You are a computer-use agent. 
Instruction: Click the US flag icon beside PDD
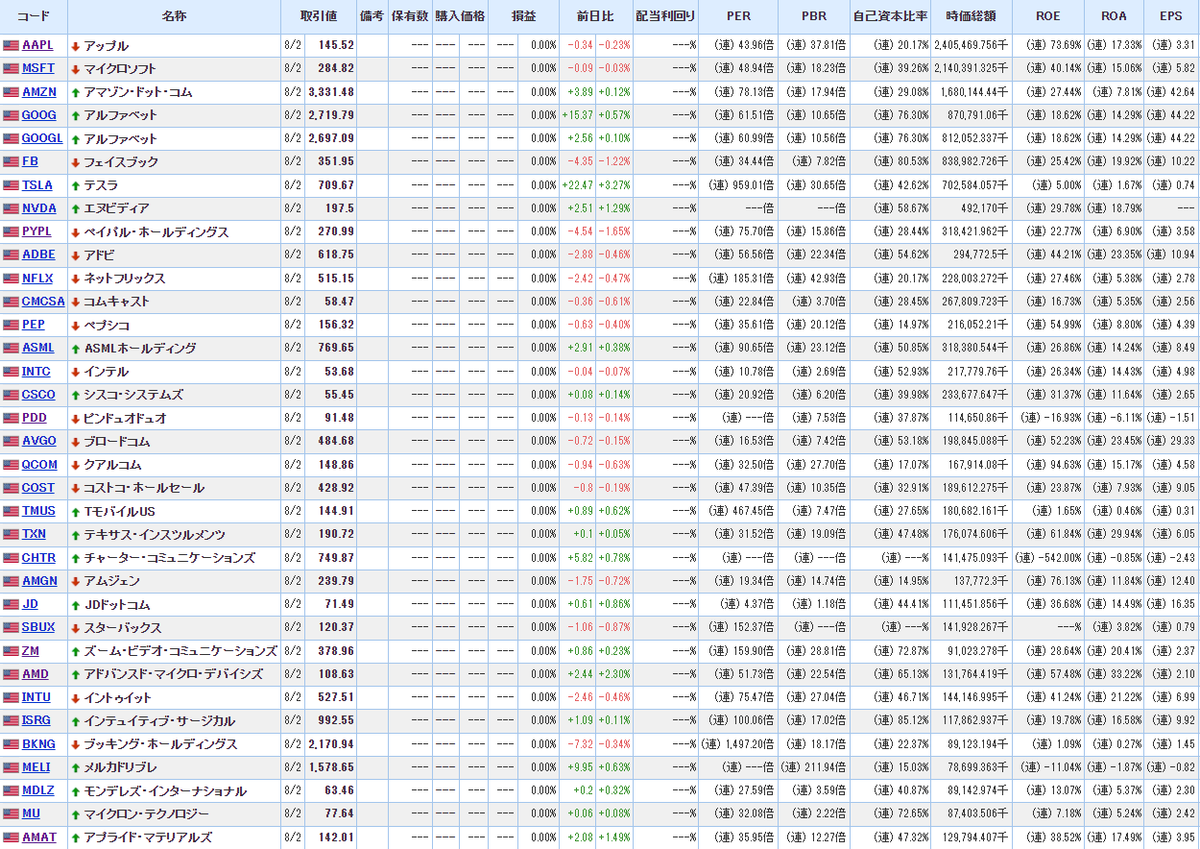[x=11, y=418]
